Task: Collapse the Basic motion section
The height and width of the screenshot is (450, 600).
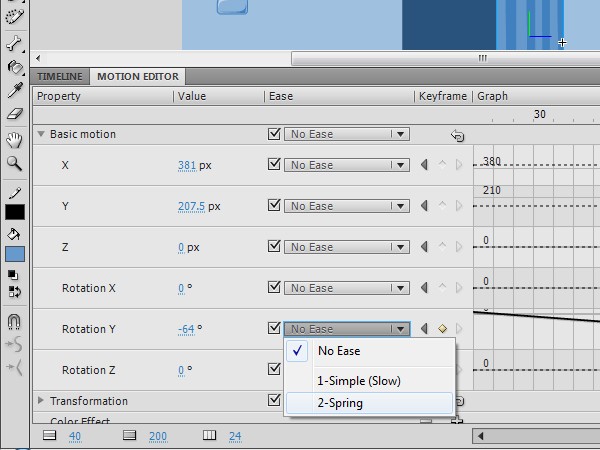Action: click(41, 134)
